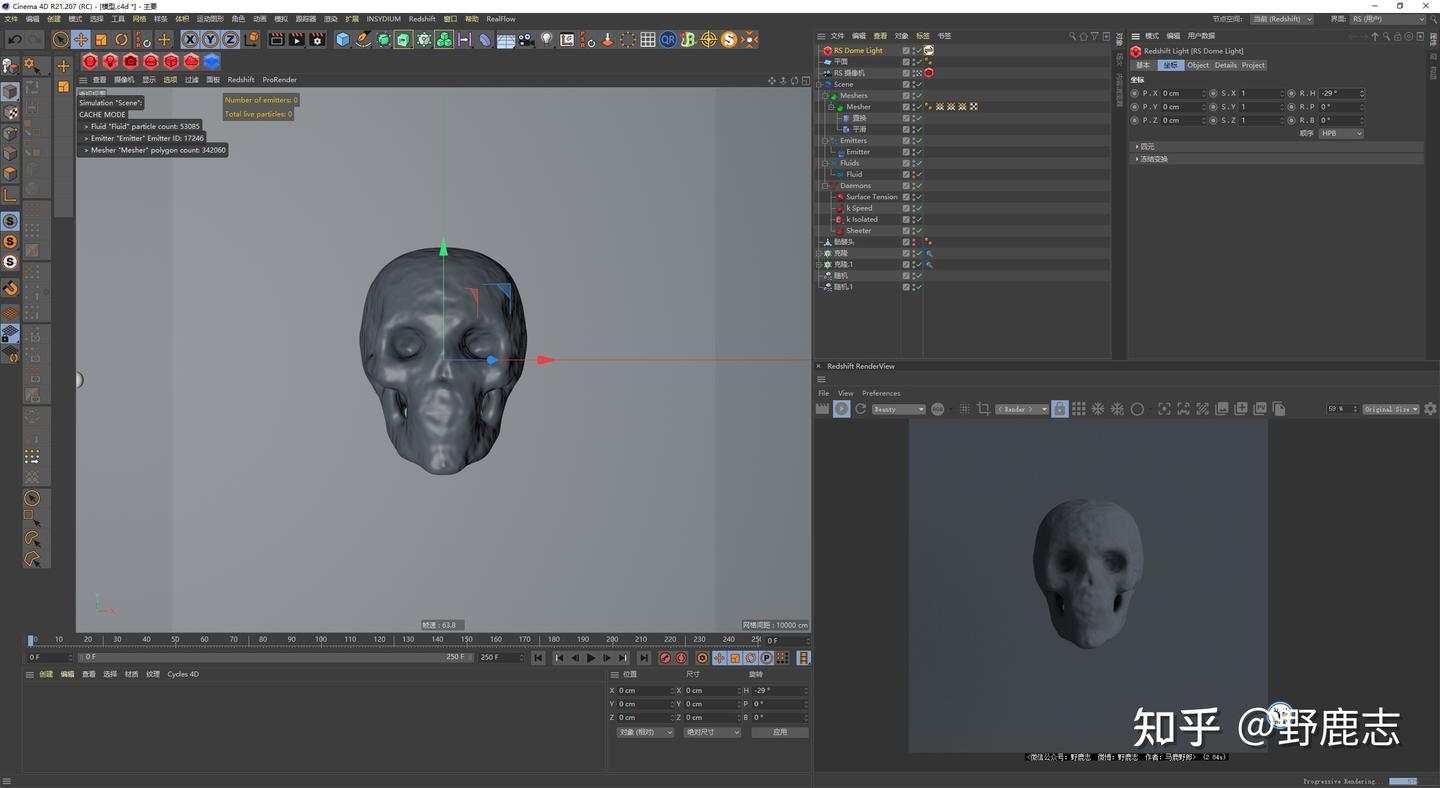The width and height of the screenshot is (1440, 788).
Task: Open the RealFlow Emitter icon in the tree
Action: (840, 152)
